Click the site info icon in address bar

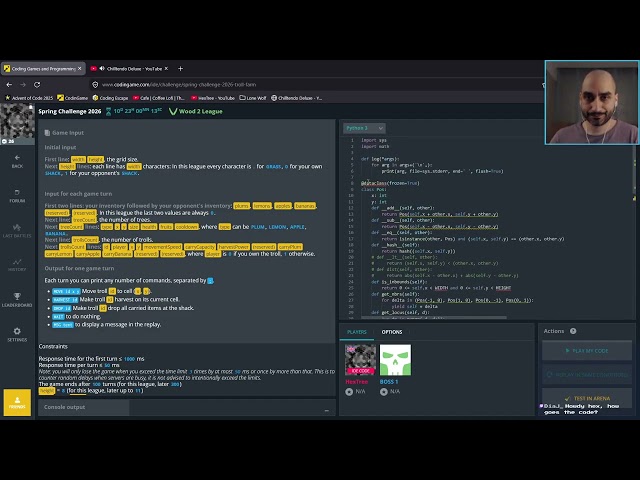tap(95, 84)
